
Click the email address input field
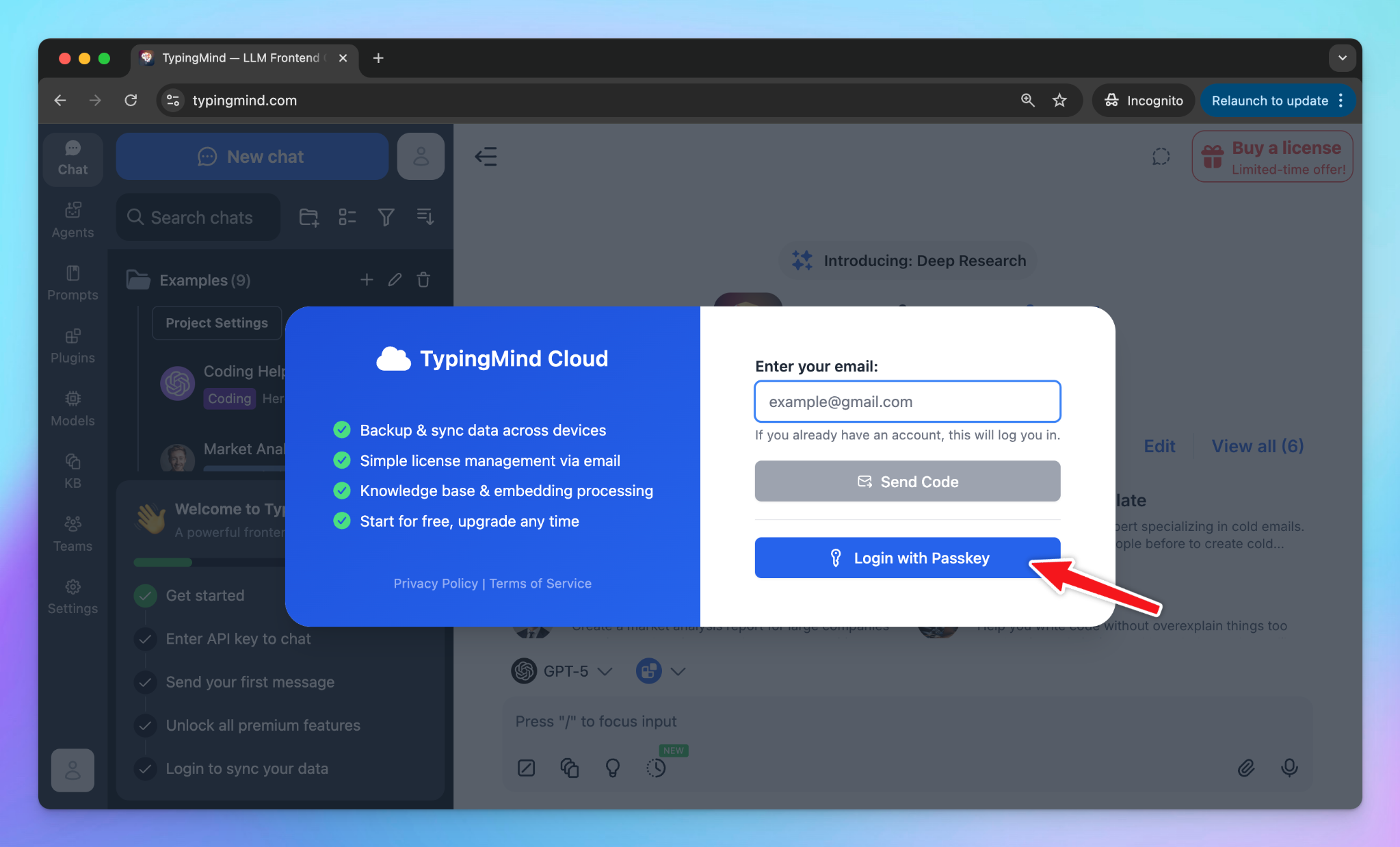pyautogui.click(x=907, y=402)
